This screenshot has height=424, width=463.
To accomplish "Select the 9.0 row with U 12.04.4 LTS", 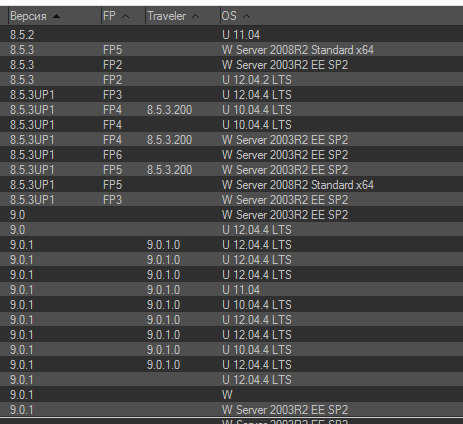I will click(x=231, y=230).
